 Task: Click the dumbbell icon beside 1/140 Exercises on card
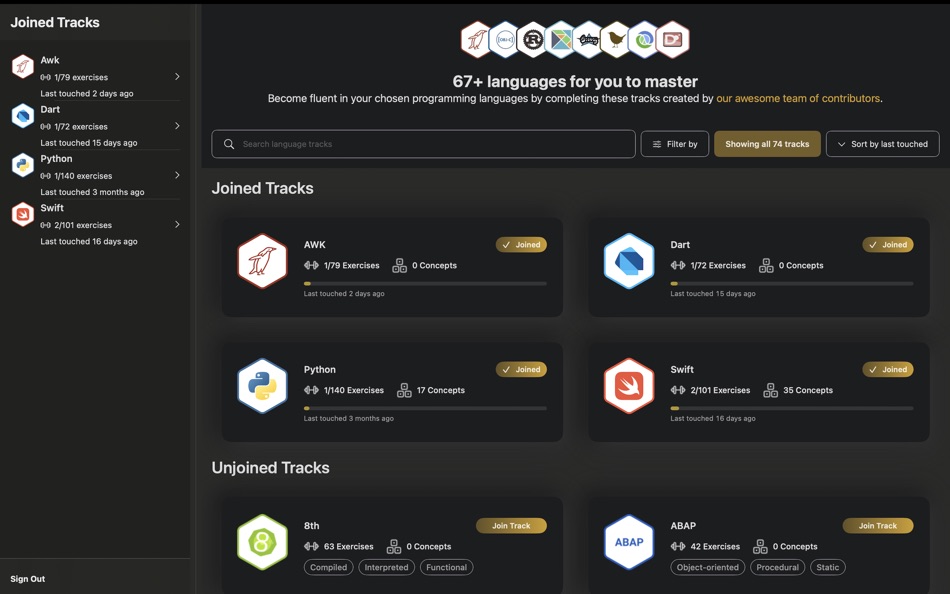tap(311, 390)
